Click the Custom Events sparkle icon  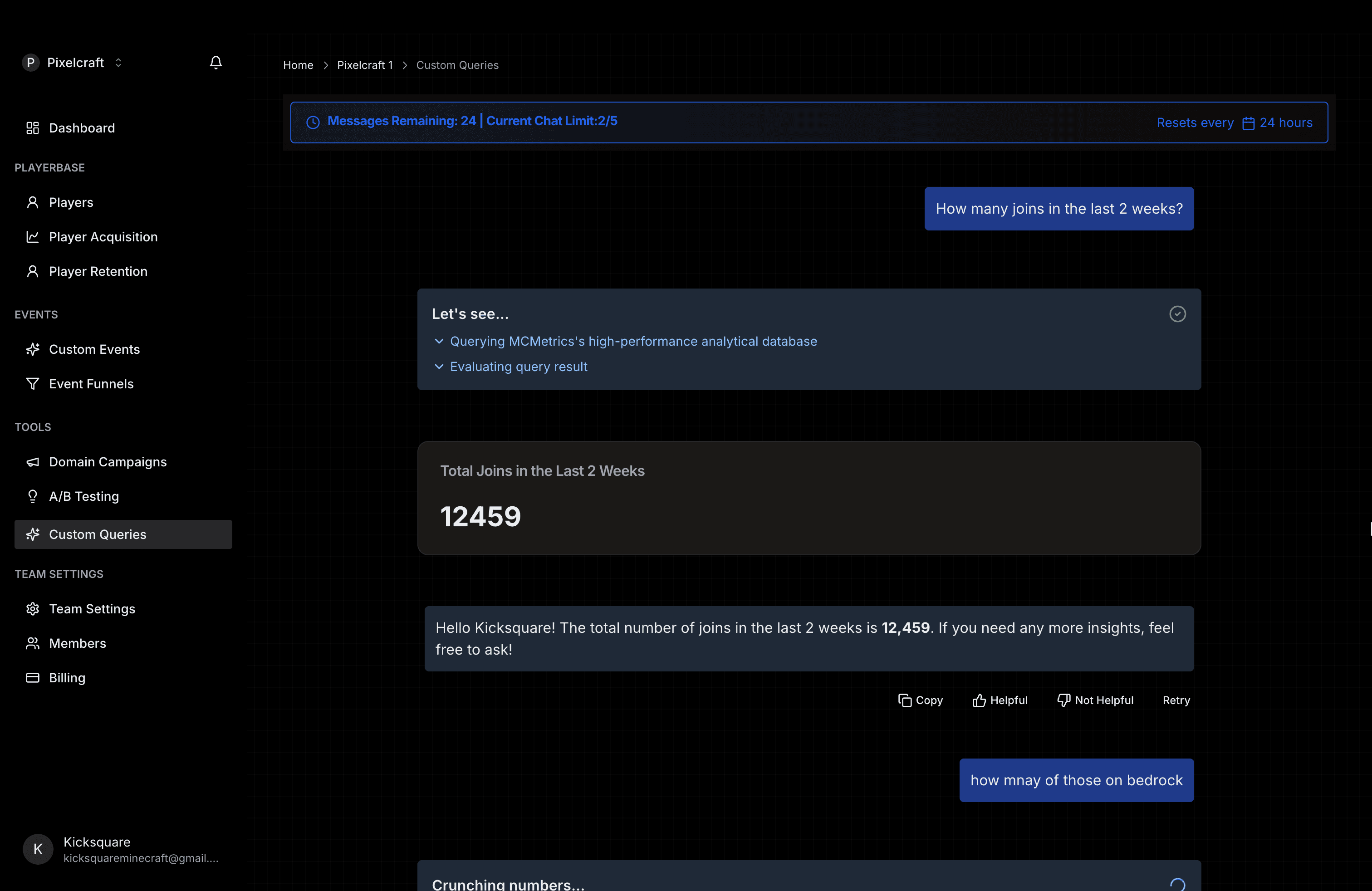tap(32, 349)
